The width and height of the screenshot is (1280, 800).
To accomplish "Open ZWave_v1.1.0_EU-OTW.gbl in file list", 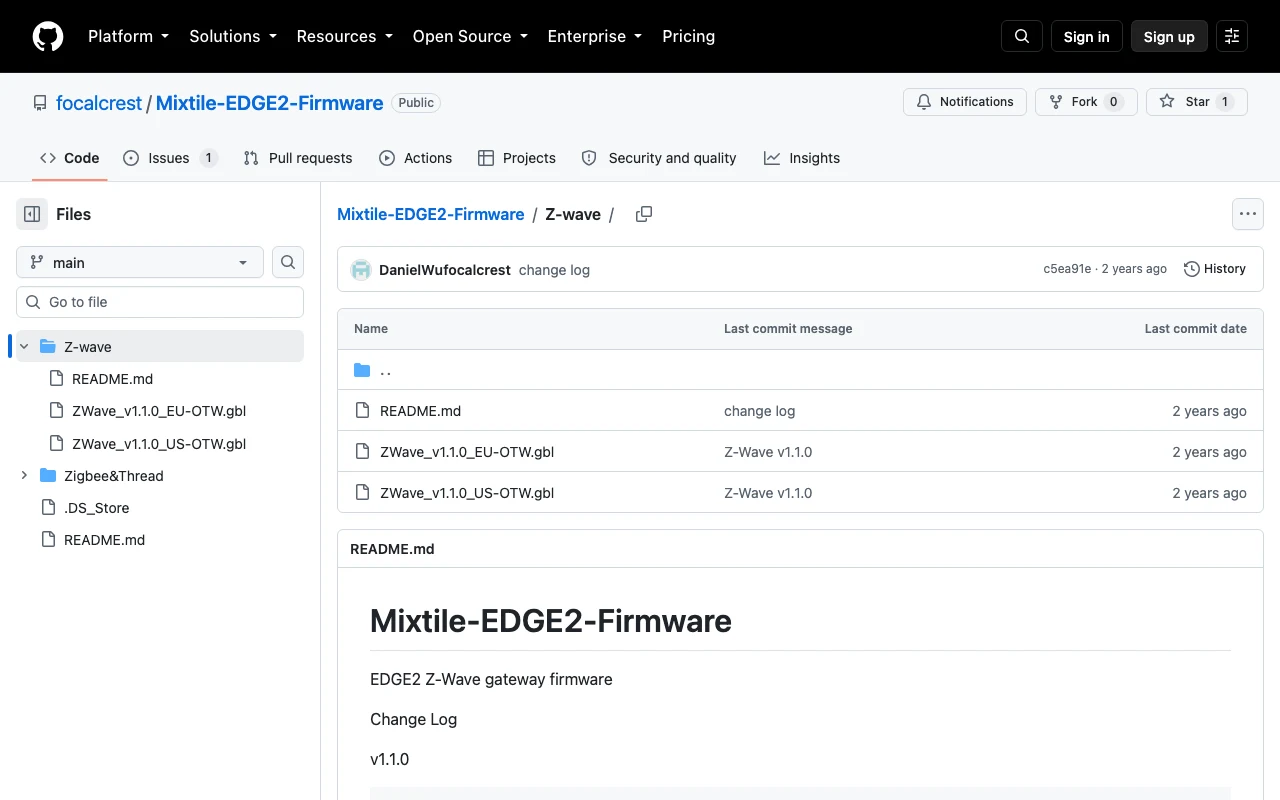I will coord(467,452).
